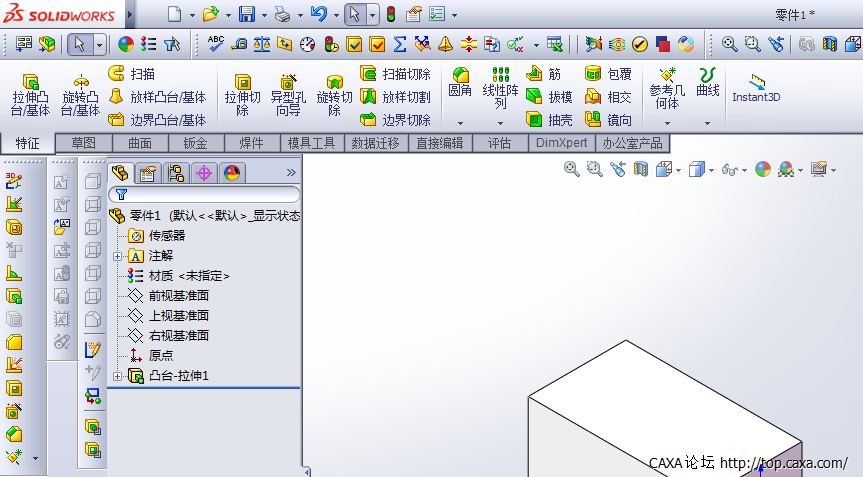Expand the 凸台-拉伸1 feature node

(x=118, y=376)
